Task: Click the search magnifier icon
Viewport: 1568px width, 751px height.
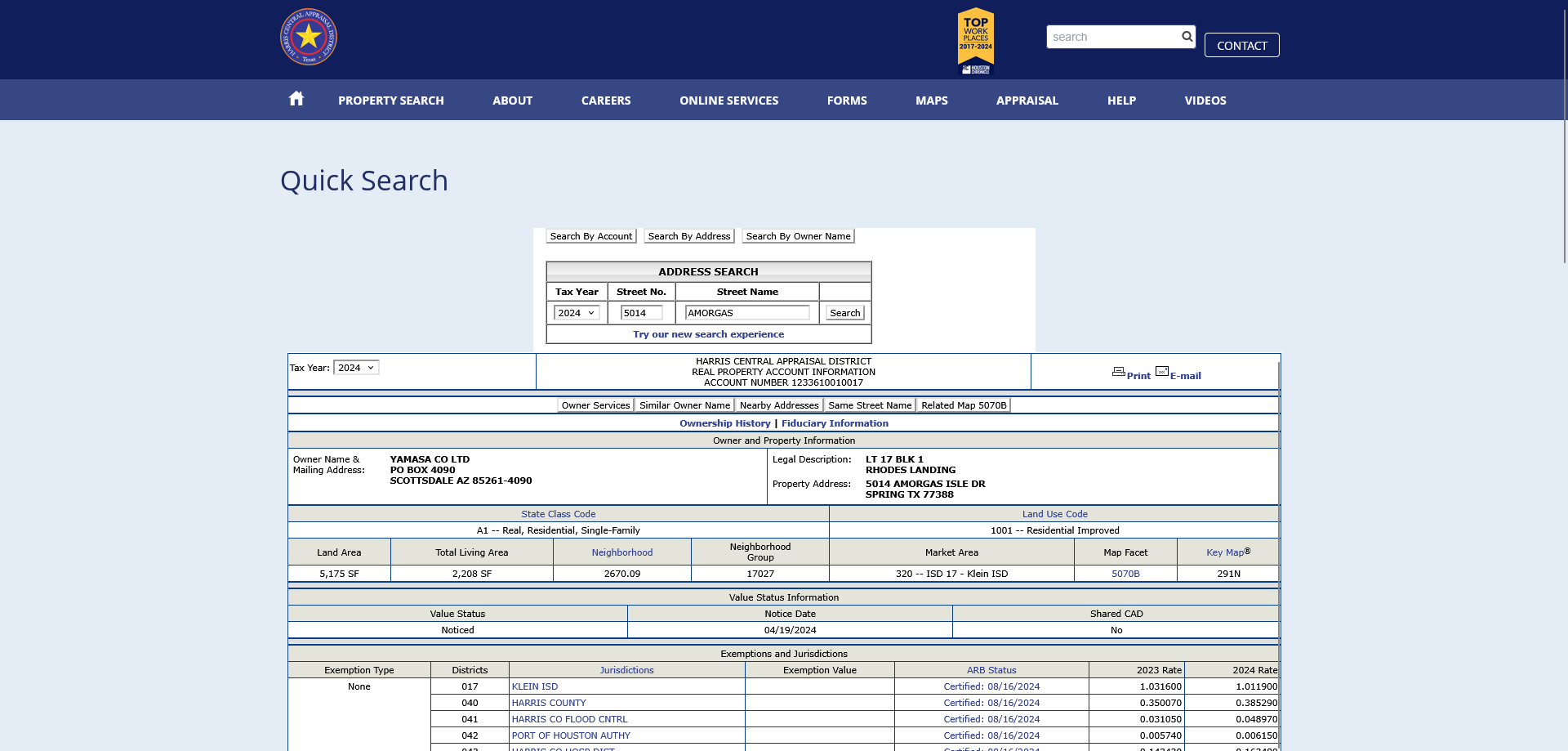Action: pyautogui.click(x=1187, y=37)
